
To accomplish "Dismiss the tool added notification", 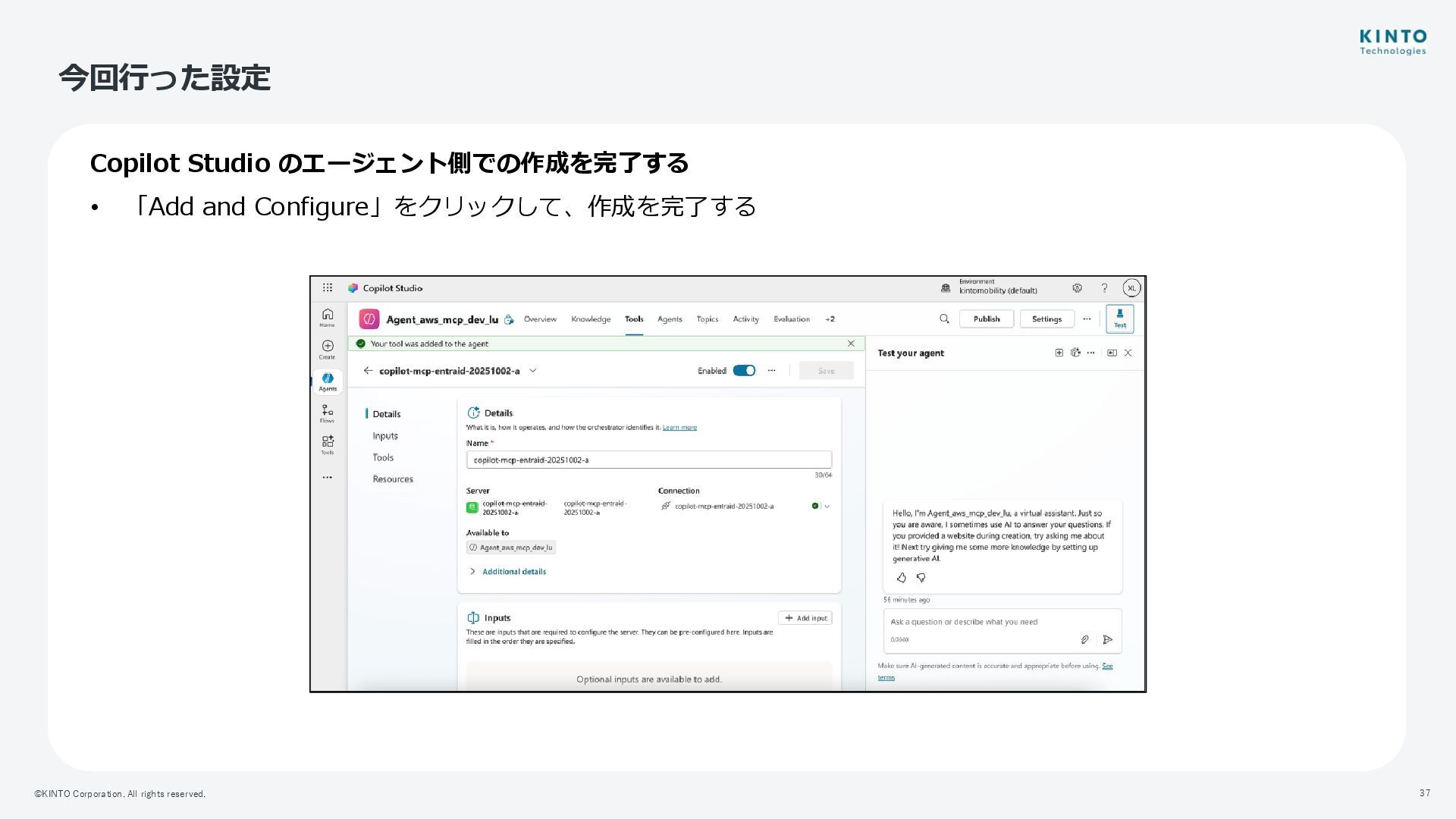I will click(851, 344).
